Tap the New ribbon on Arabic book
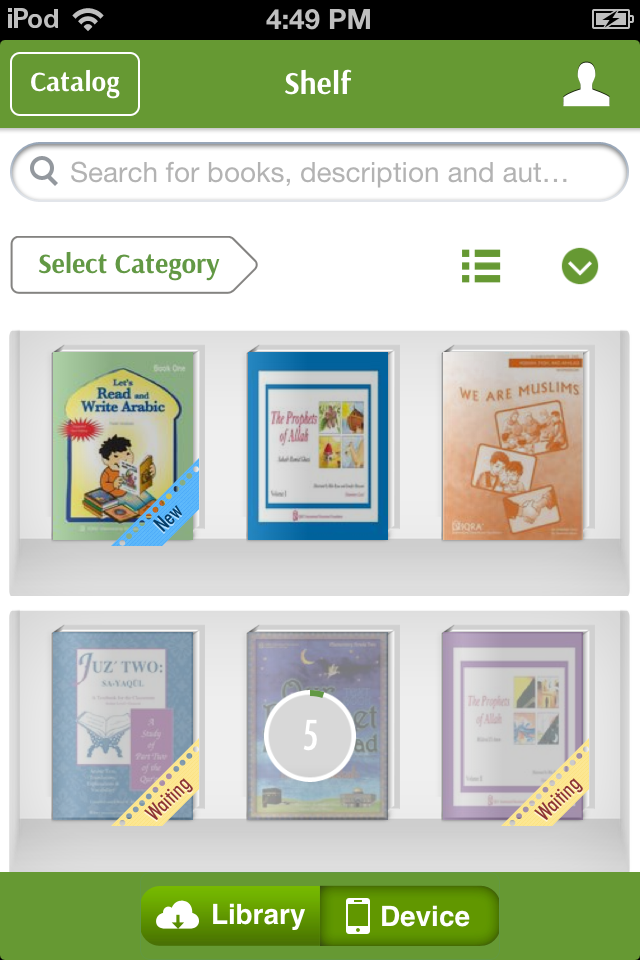640x960 pixels. pos(159,508)
